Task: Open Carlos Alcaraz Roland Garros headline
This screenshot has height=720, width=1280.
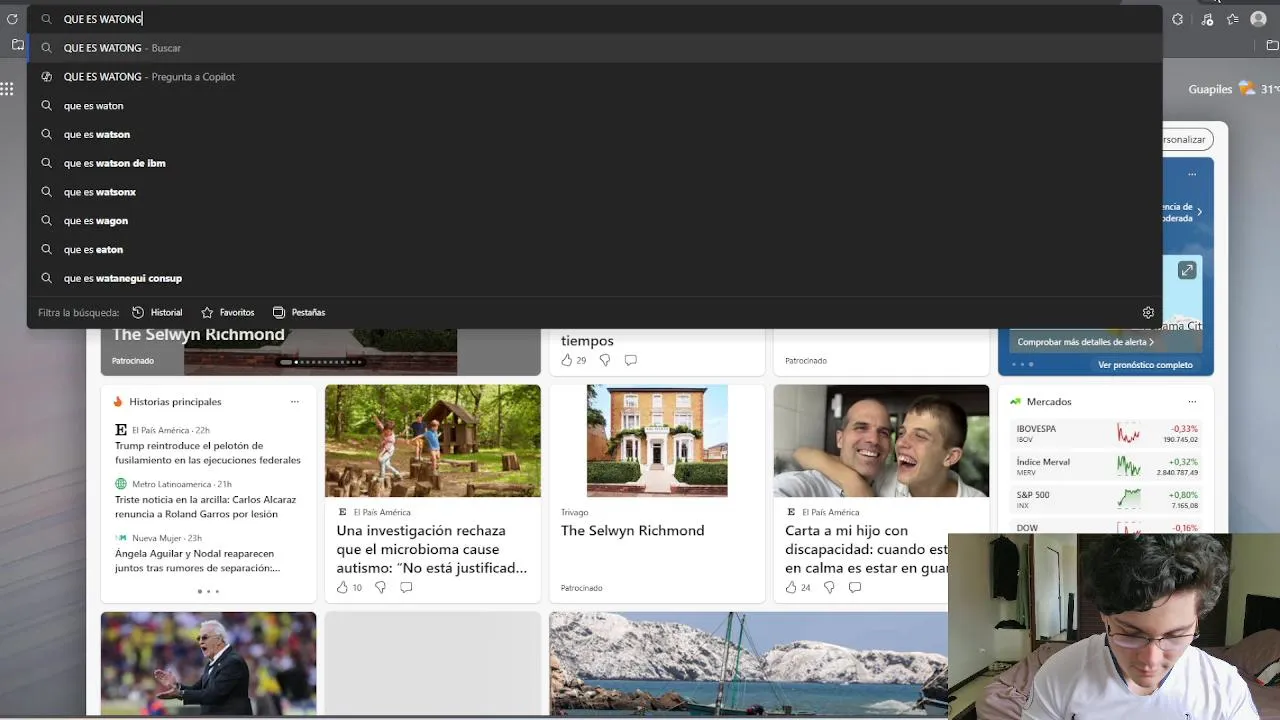Action: pos(206,507)
